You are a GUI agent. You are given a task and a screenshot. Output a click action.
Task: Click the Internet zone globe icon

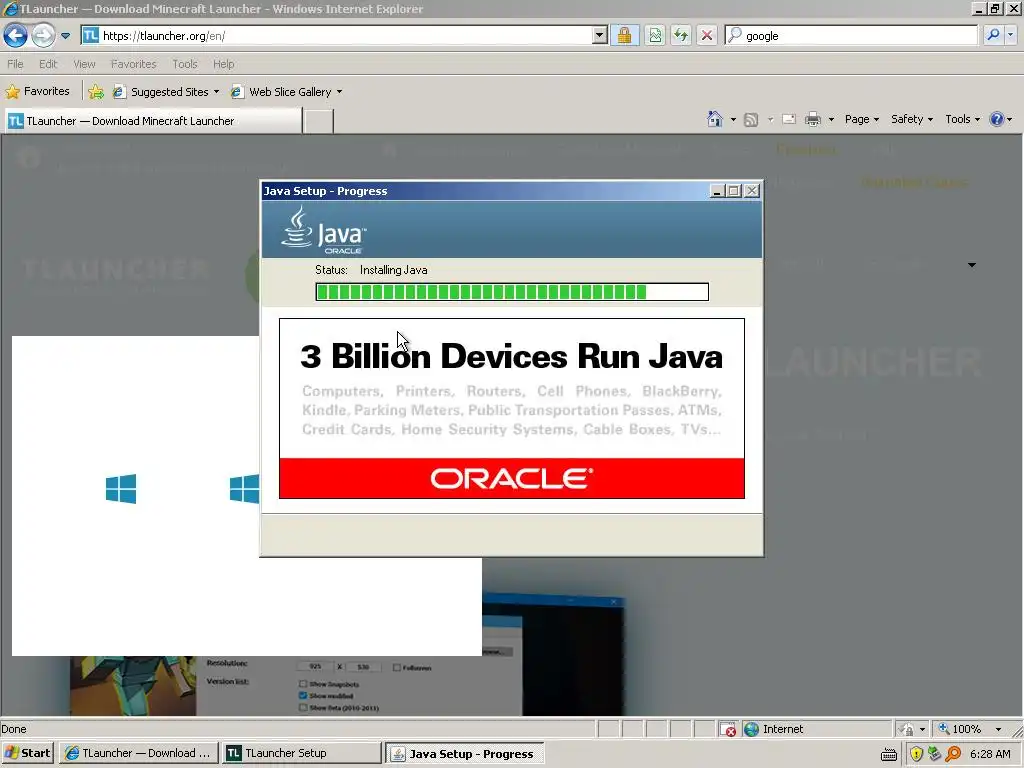pyautogui.click(x=752, y=729)
